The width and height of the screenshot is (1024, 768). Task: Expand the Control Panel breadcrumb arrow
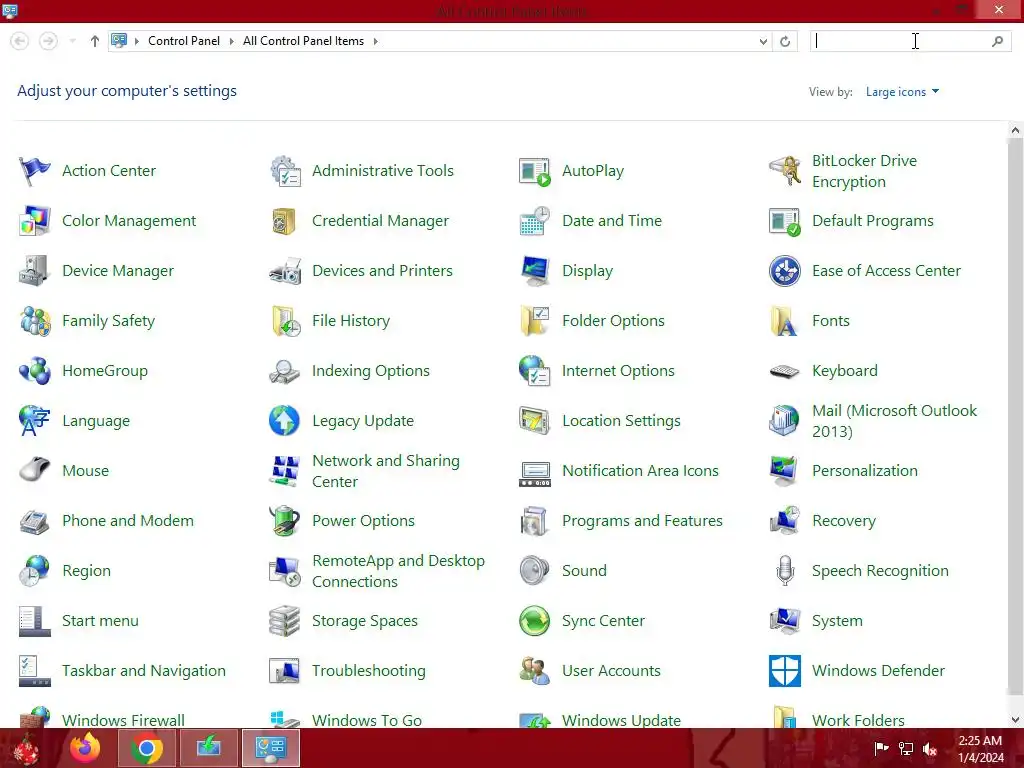pos(231,41)
